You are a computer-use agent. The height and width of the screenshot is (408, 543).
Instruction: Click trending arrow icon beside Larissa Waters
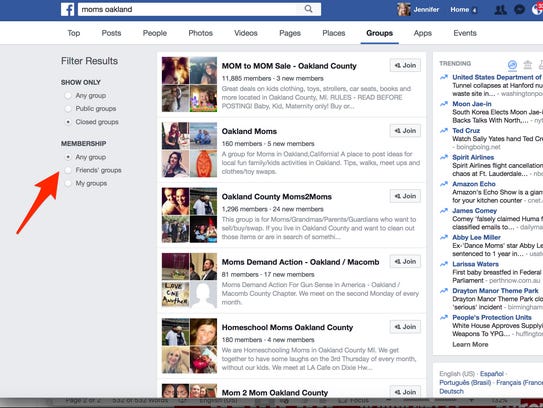pos(444,264)
